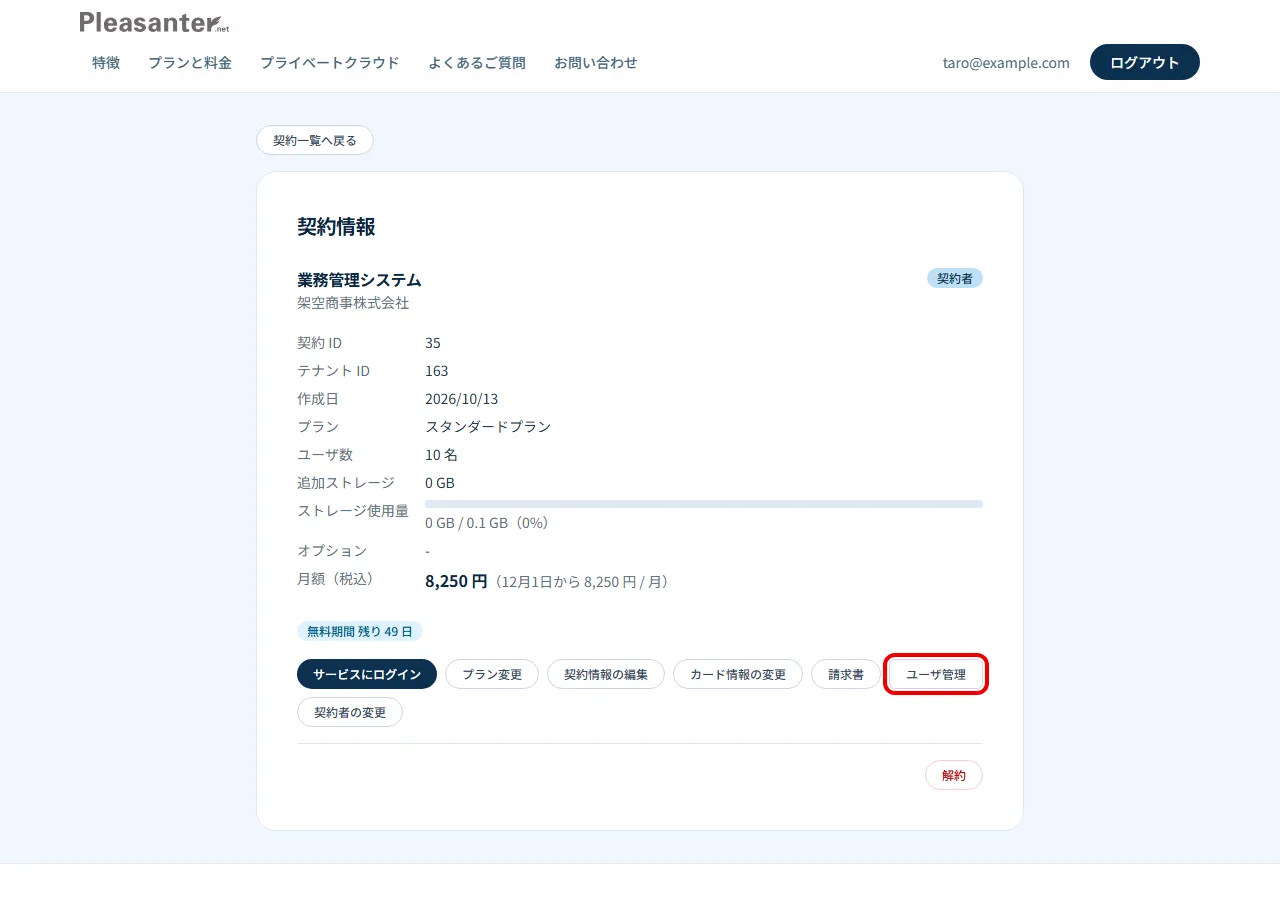Click the 無料期間 残り 49 日 badge
The height and width of the screenshot is (900, 1280).
tap(360, 631)
